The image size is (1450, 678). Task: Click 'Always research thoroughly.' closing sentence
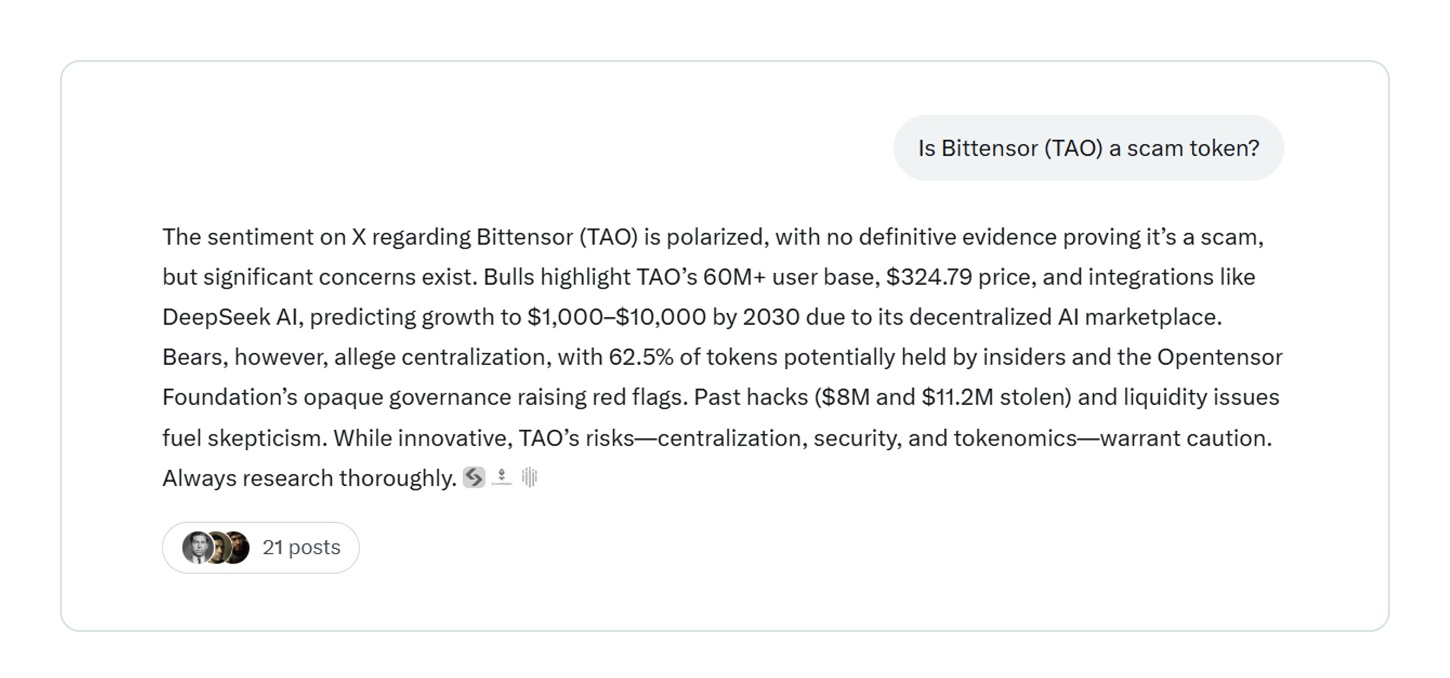309,478
